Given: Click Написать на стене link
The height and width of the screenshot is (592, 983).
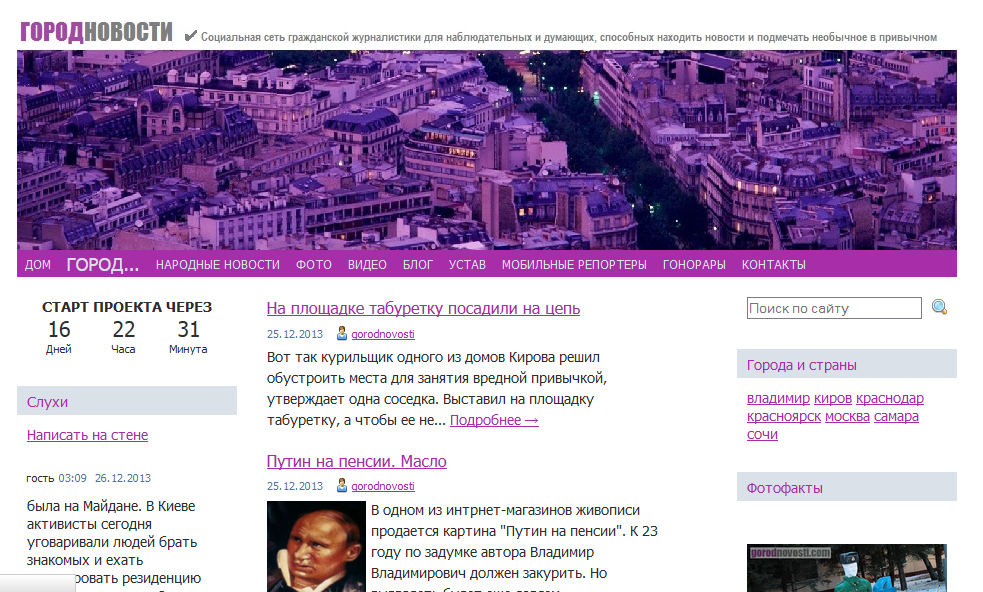Looking at the screenshot, I should 87,435.
